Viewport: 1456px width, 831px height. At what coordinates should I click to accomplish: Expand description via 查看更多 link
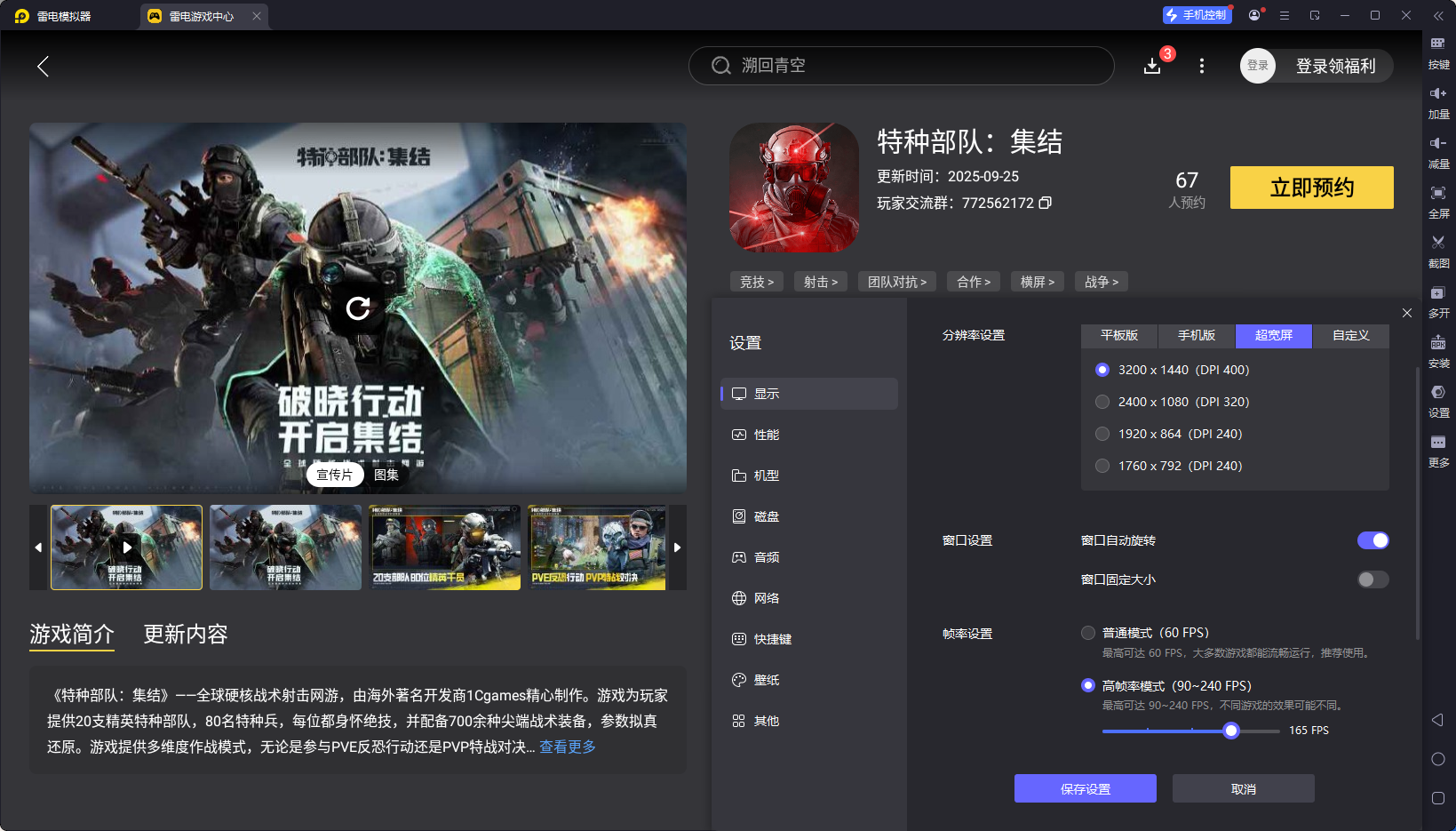tap(567, 747)
